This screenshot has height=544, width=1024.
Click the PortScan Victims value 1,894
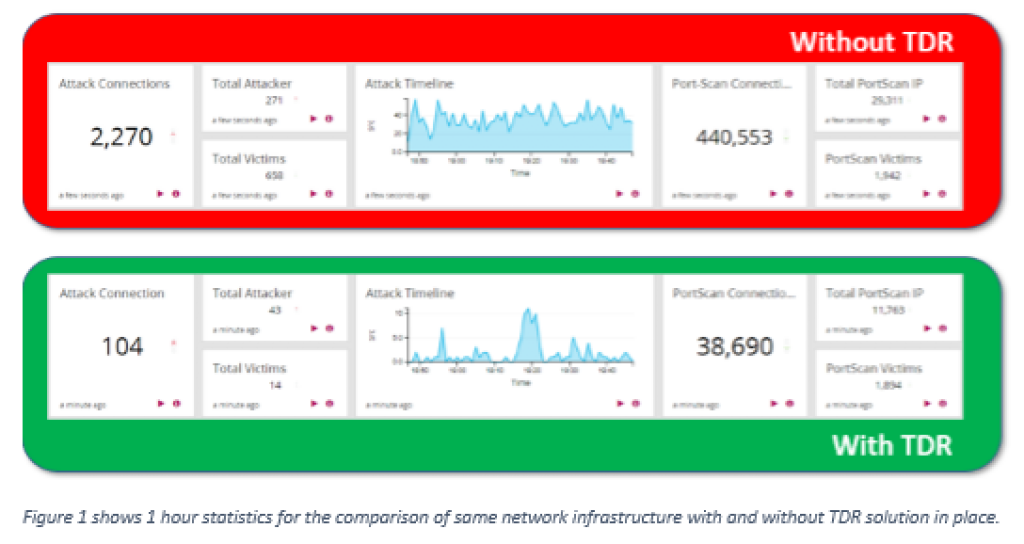[x=888, y=385]
